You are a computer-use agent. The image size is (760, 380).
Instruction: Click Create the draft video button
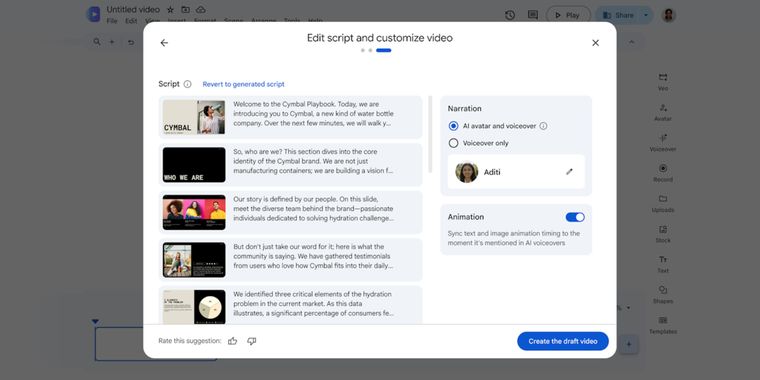(563, 341)
